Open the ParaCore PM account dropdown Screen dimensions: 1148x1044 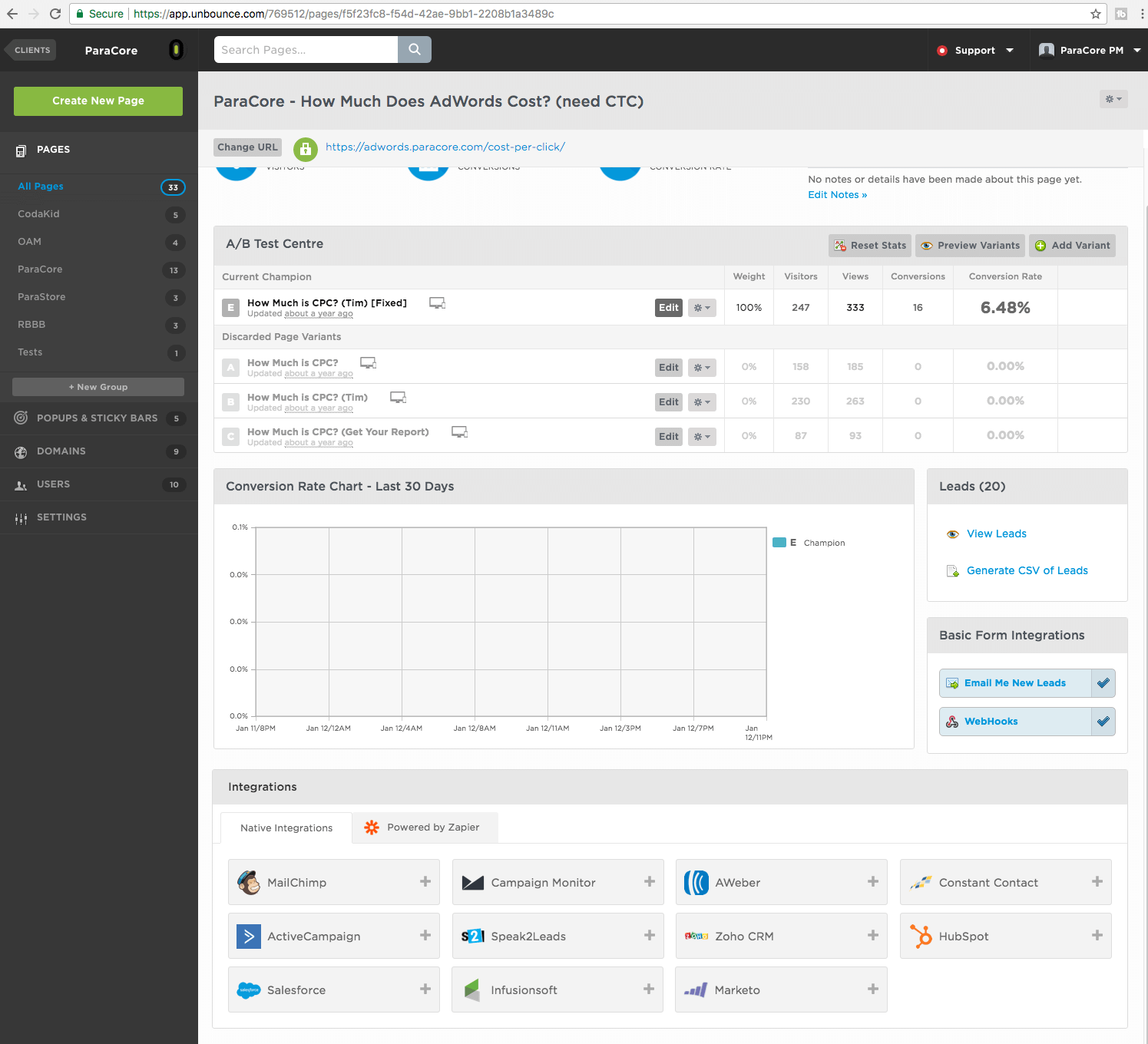pyautogui.click(x=1089, y=51)
